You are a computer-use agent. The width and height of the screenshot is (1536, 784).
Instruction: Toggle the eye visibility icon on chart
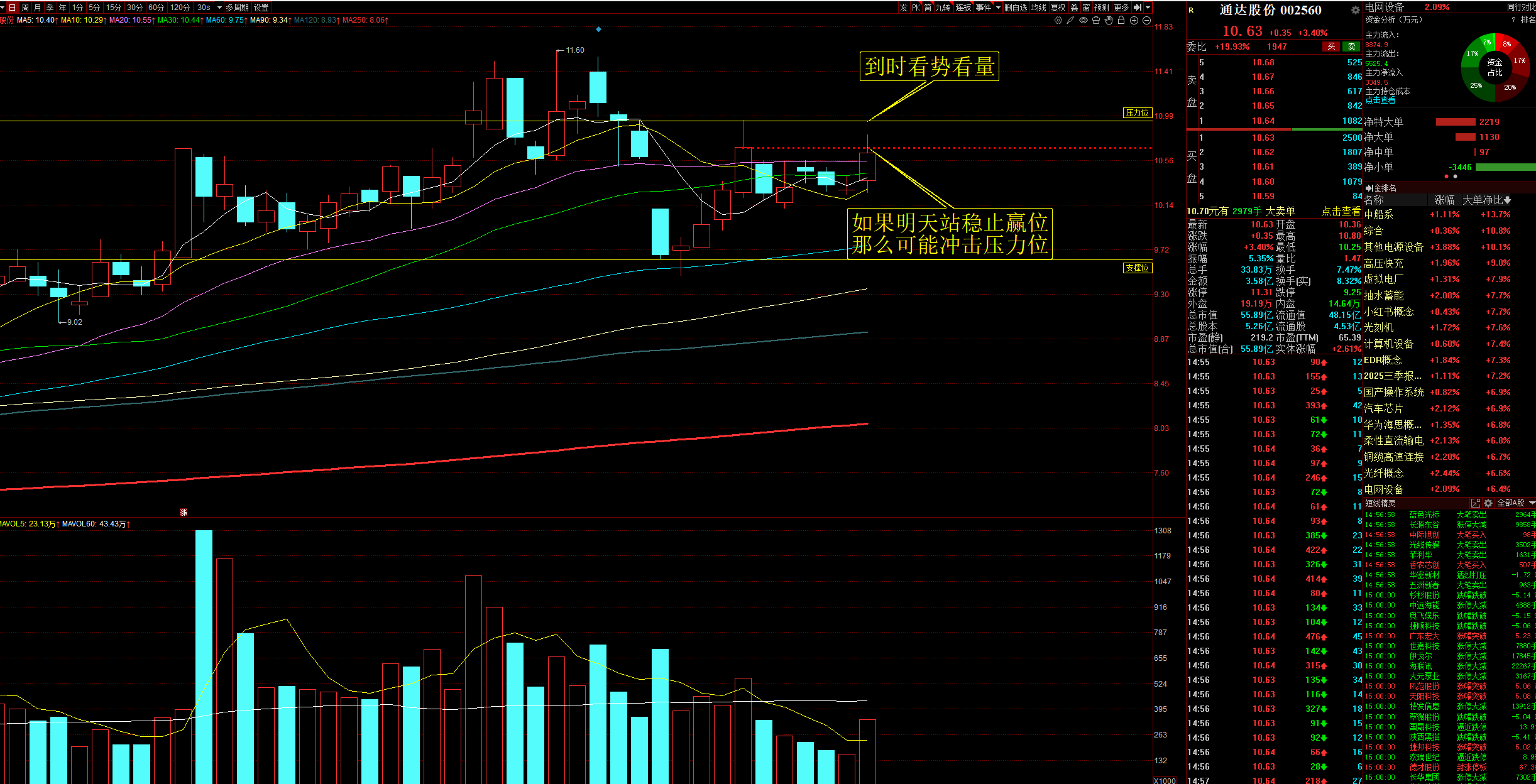tap(1083, 21)
